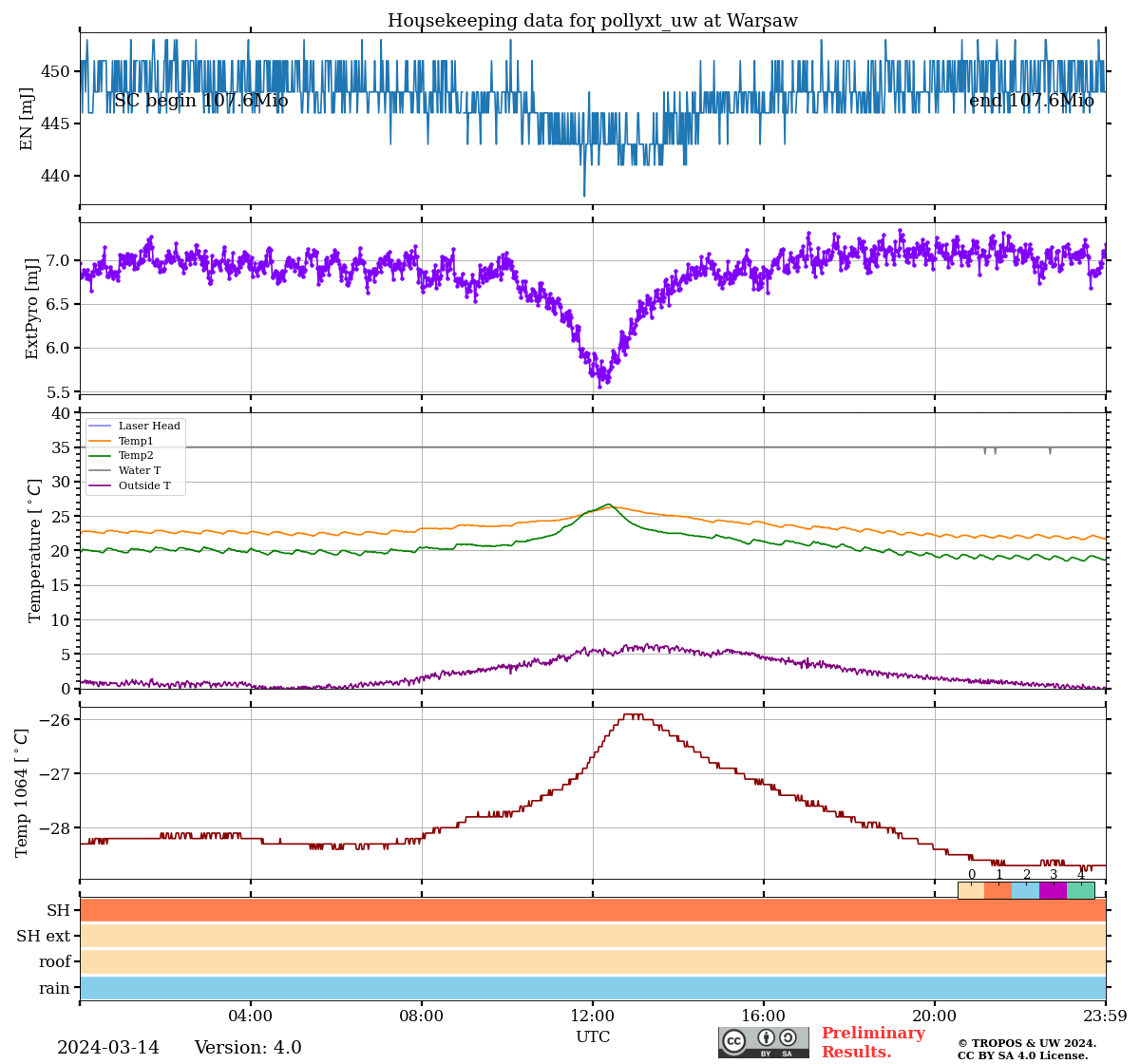Click 'CC BY SA 4.0 License.' text
Viewport: 1140px width, 1064px height.
click(x=1023, y=1055)
